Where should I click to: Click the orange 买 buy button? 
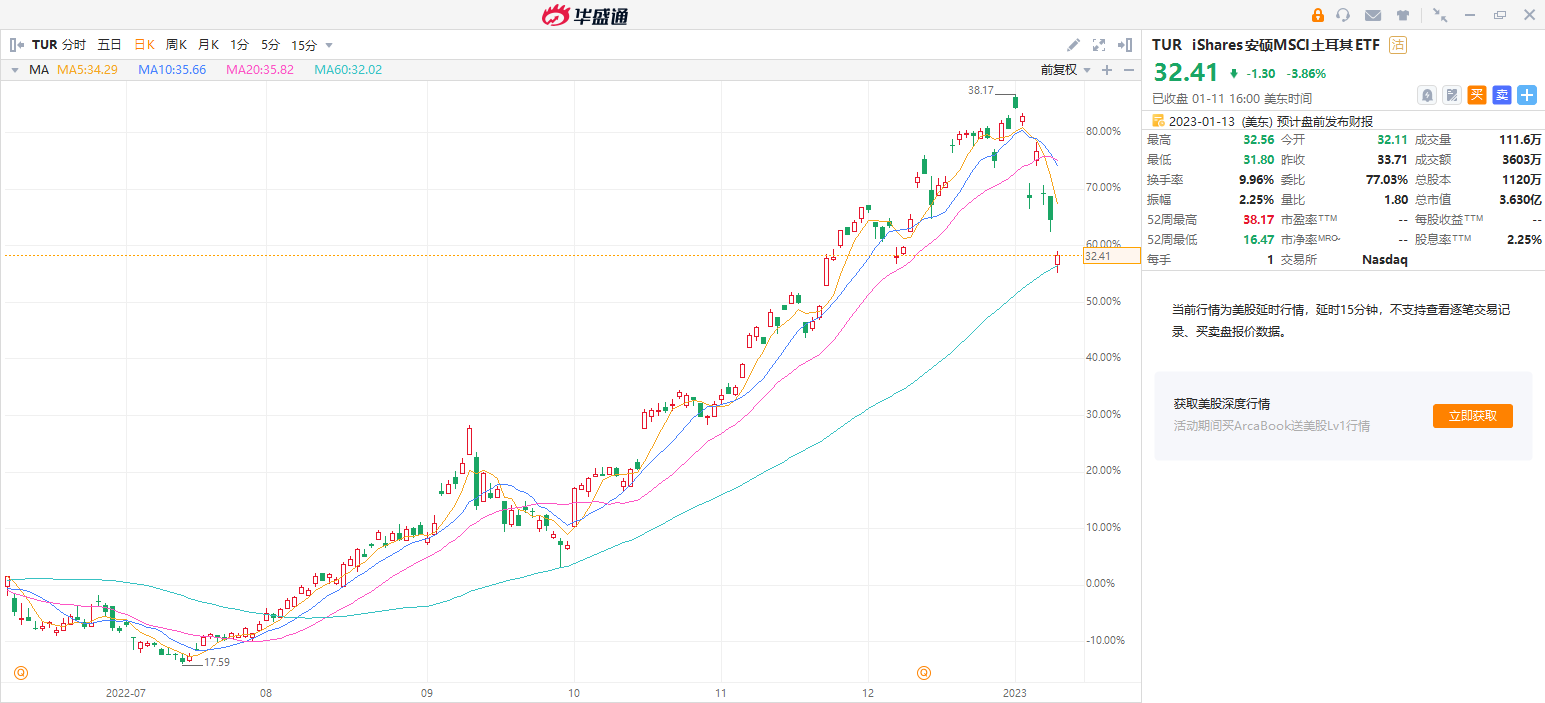tap(1477, 95)
